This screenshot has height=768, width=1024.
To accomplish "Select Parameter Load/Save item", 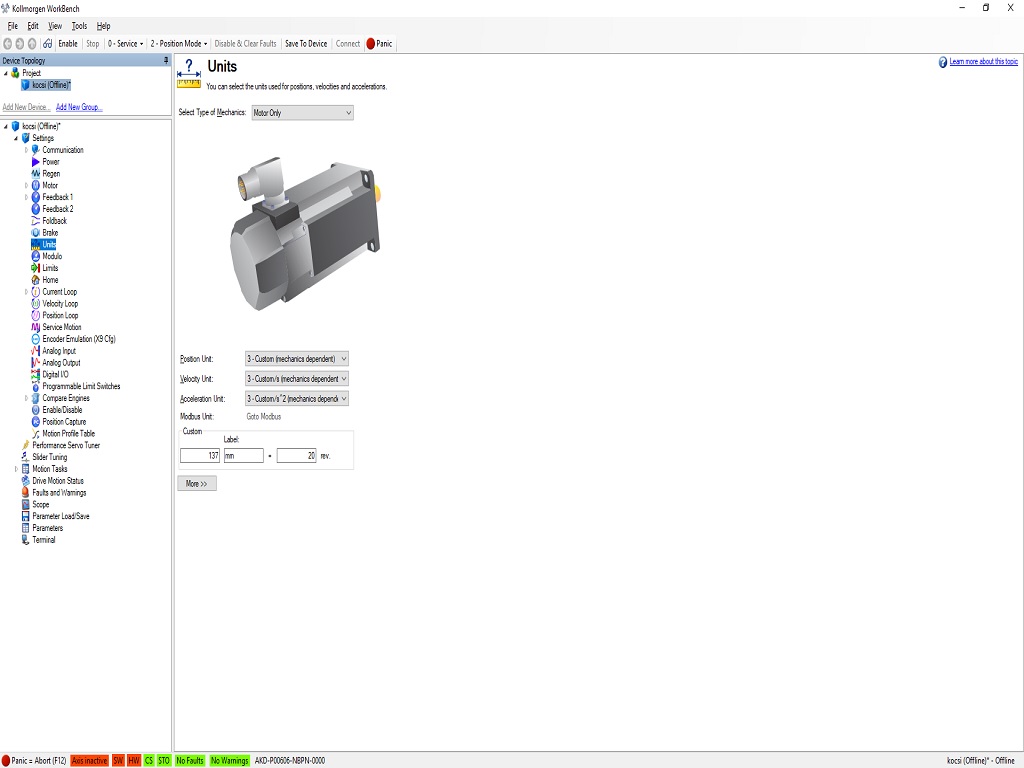I will (x=61, y=517).
